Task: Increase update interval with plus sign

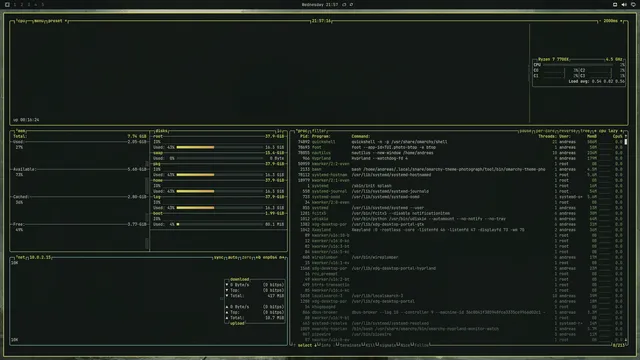Action: [x=622, y=21]
